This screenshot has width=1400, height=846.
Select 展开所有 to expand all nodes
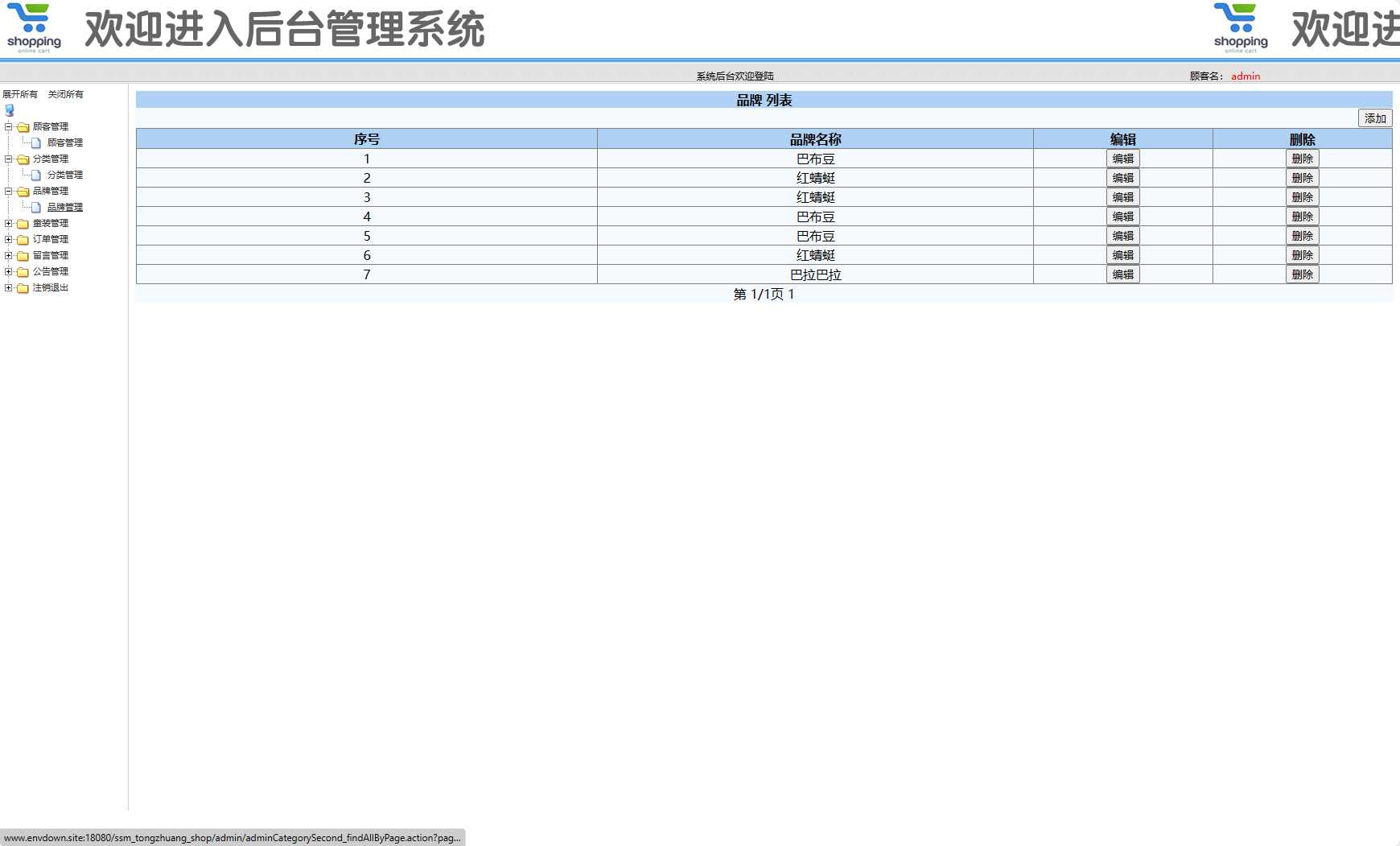(x=19, y=93)
